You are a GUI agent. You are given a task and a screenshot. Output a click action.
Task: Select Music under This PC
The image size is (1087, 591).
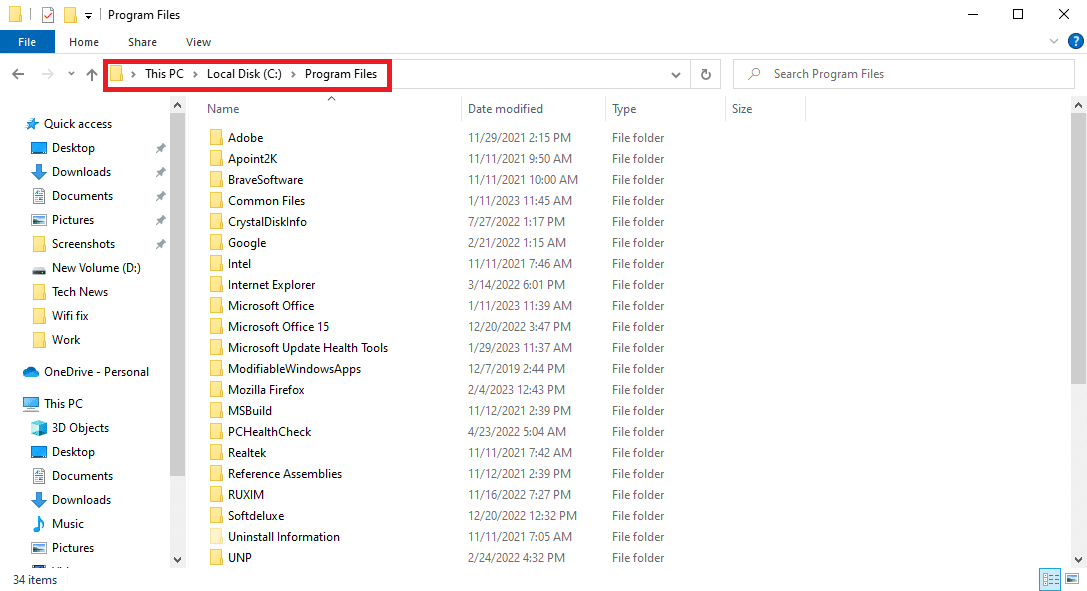(67, 524)
